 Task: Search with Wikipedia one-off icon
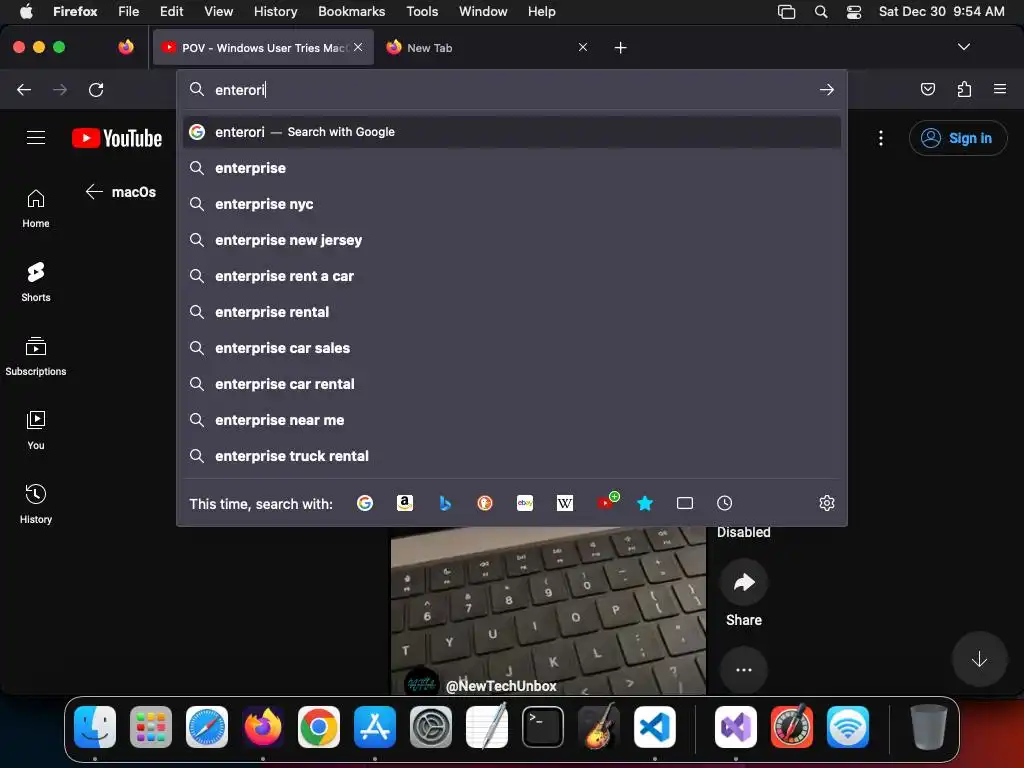565,503
